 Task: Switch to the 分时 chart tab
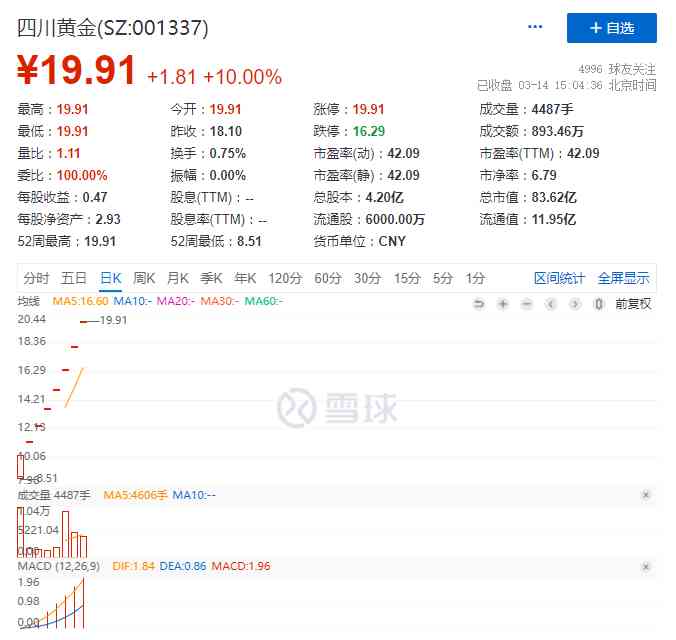tap(36, 278)
